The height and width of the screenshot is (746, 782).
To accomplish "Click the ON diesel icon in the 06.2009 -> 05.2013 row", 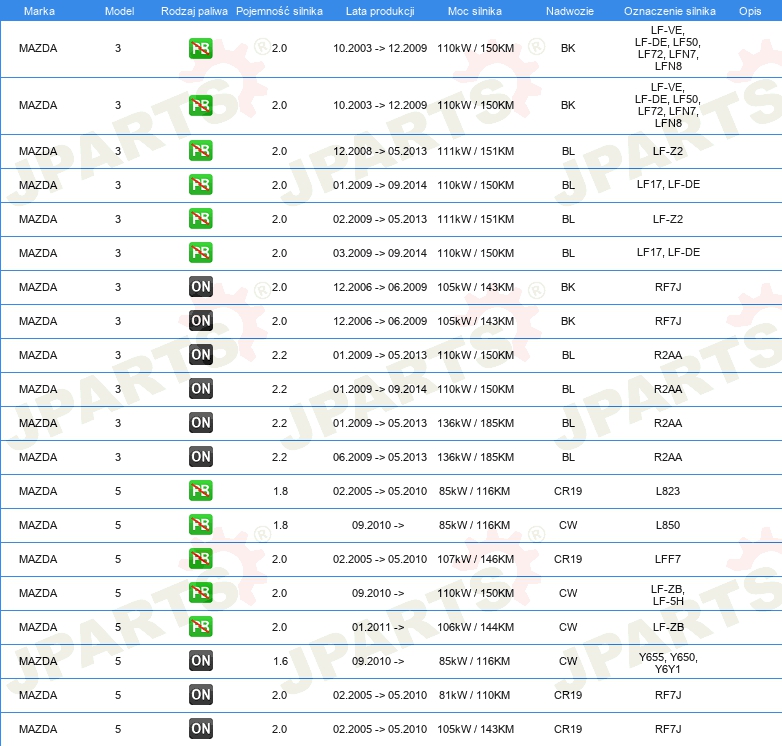I will (200, 457).
